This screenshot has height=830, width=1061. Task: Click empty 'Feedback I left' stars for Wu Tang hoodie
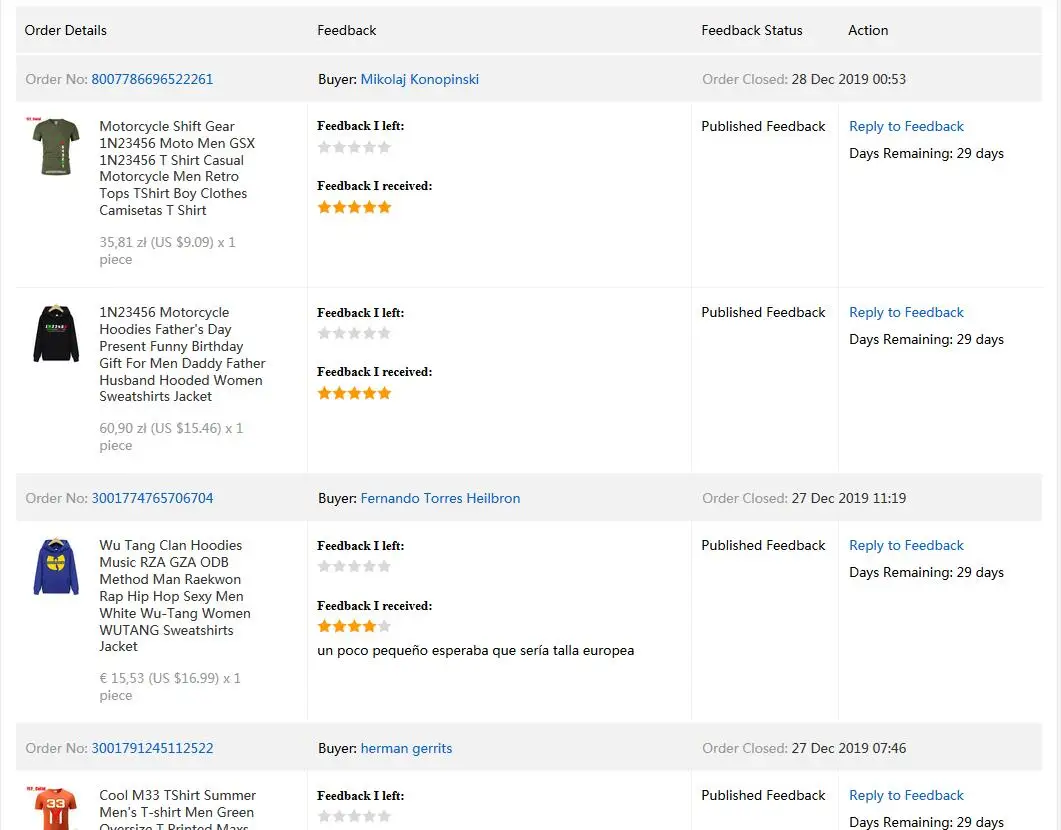(354, 566)
